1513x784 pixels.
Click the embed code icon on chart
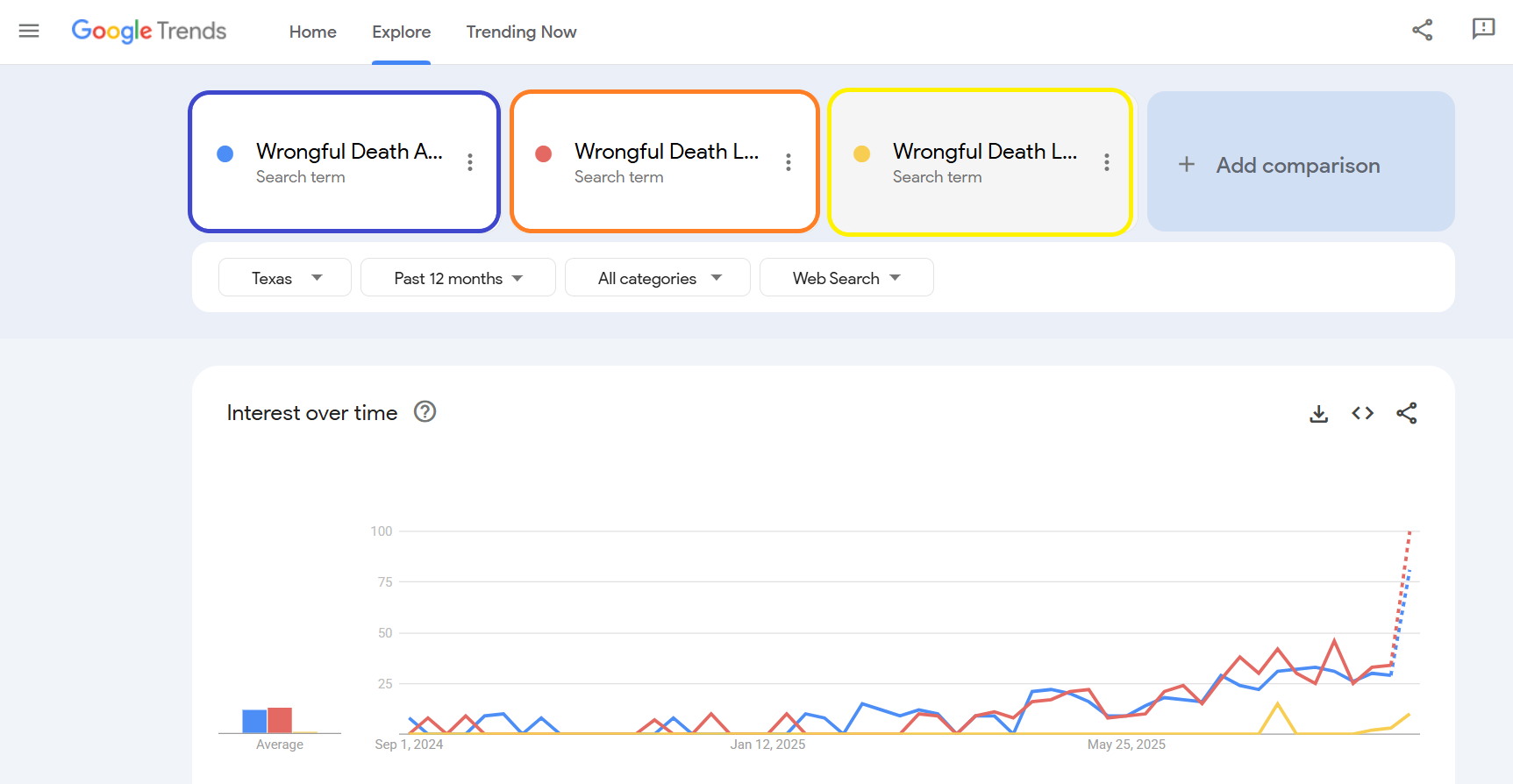tap(1362, 413)
